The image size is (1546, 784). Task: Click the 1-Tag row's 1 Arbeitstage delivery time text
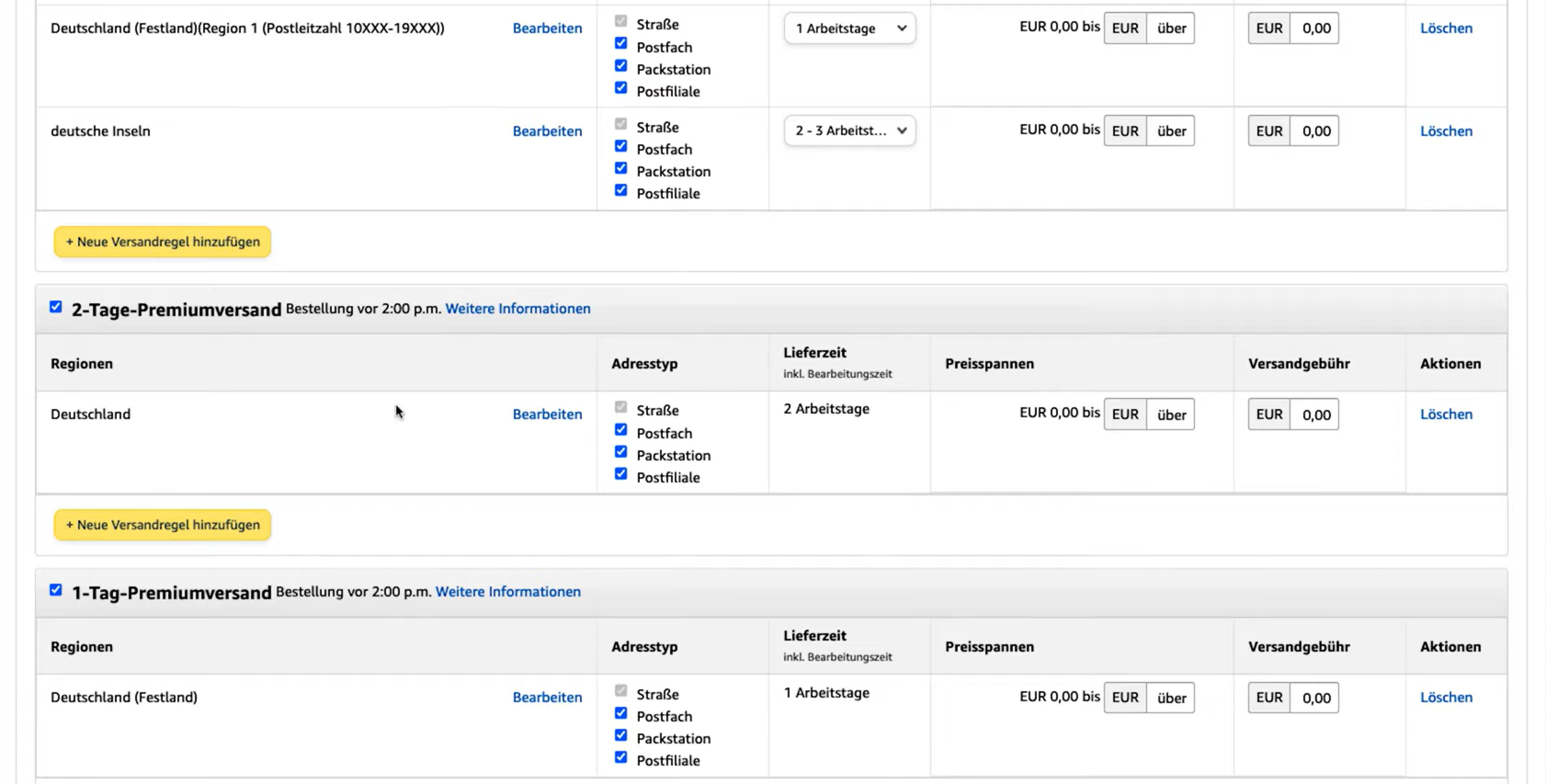pos(826,693)
